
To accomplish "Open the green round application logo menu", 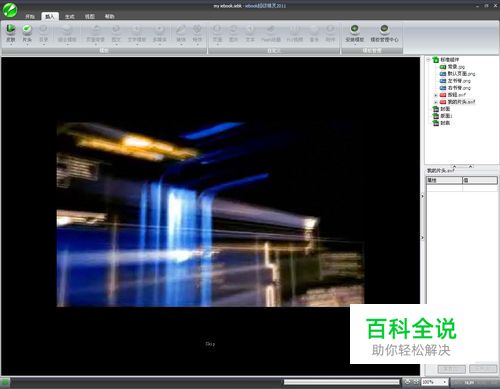I will 10,10.
